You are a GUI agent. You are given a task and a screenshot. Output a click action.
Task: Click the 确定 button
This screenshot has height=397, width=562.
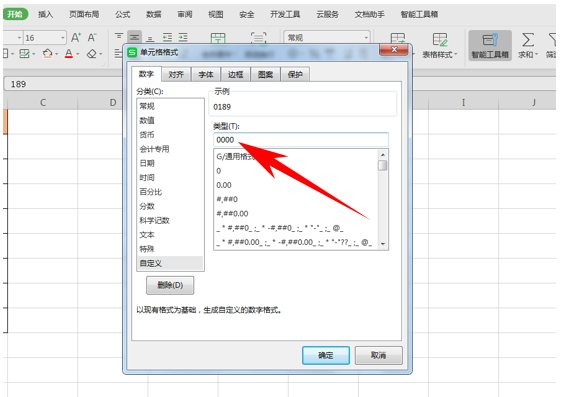pyautogui.click(x=325, y=355)
